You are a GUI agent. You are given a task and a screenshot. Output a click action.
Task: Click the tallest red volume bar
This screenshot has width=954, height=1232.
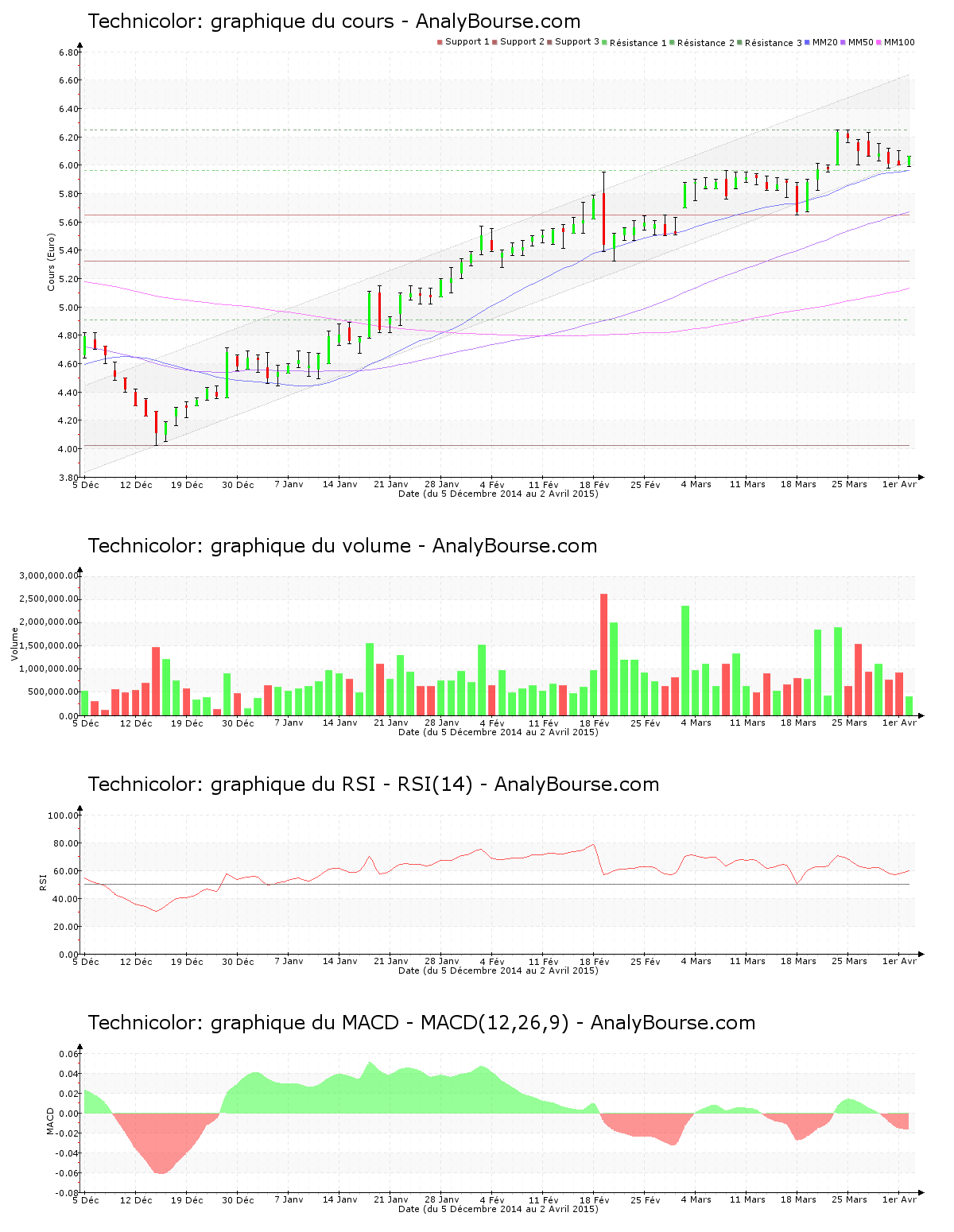pyautogui.click(x=603, y=654)
